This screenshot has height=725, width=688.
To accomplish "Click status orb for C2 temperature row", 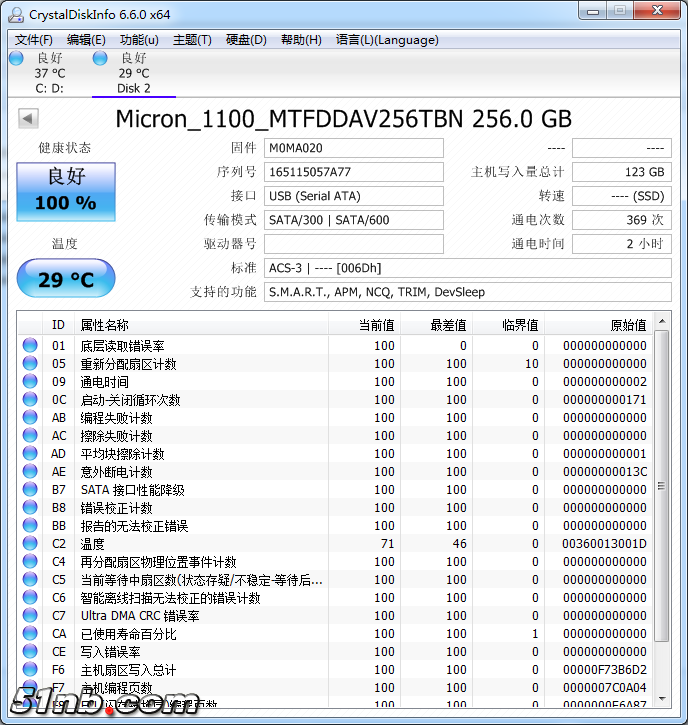I will coord(30,544).
